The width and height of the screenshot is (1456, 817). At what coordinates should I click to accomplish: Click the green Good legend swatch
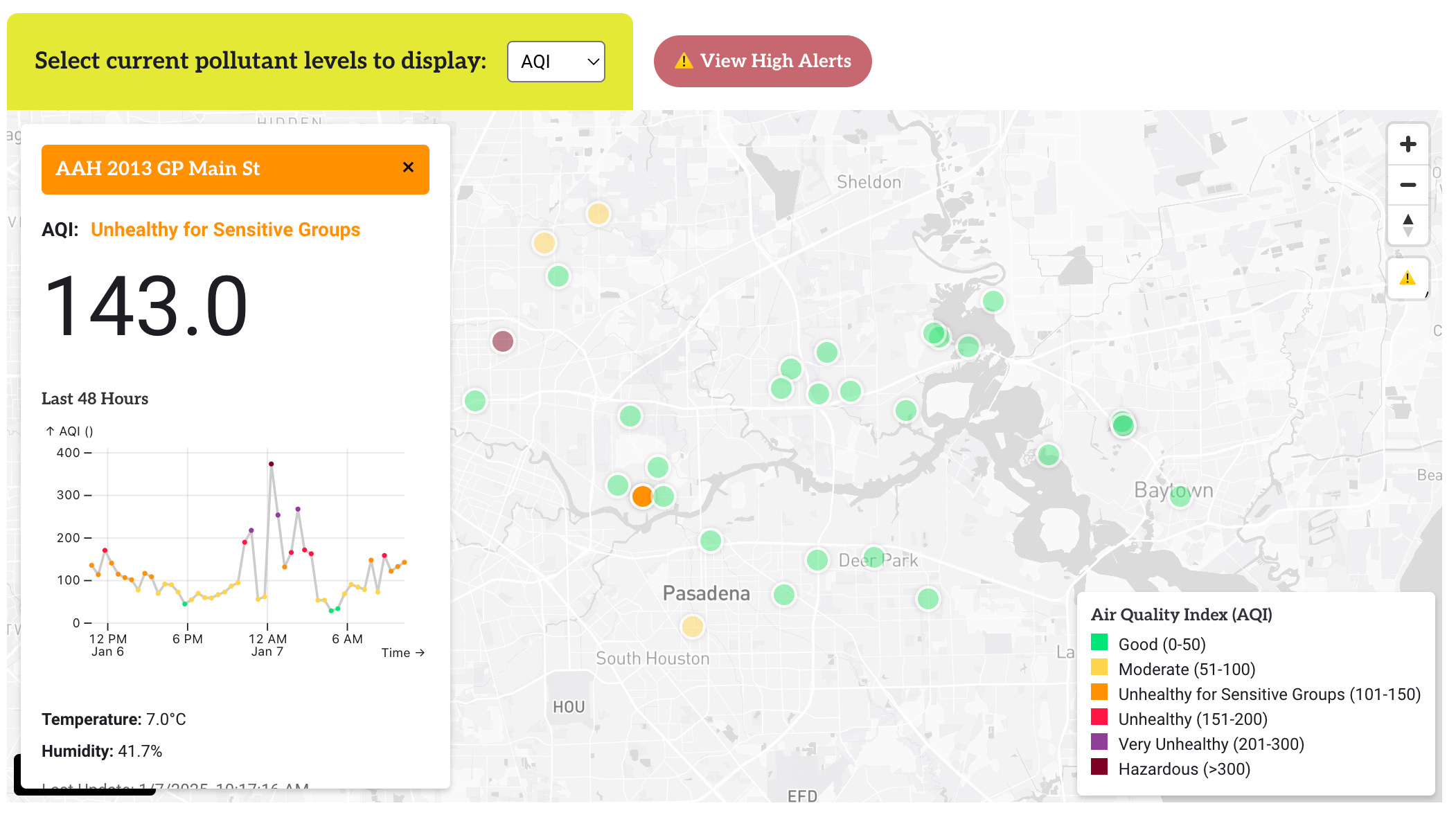[x=1099, y=643]
